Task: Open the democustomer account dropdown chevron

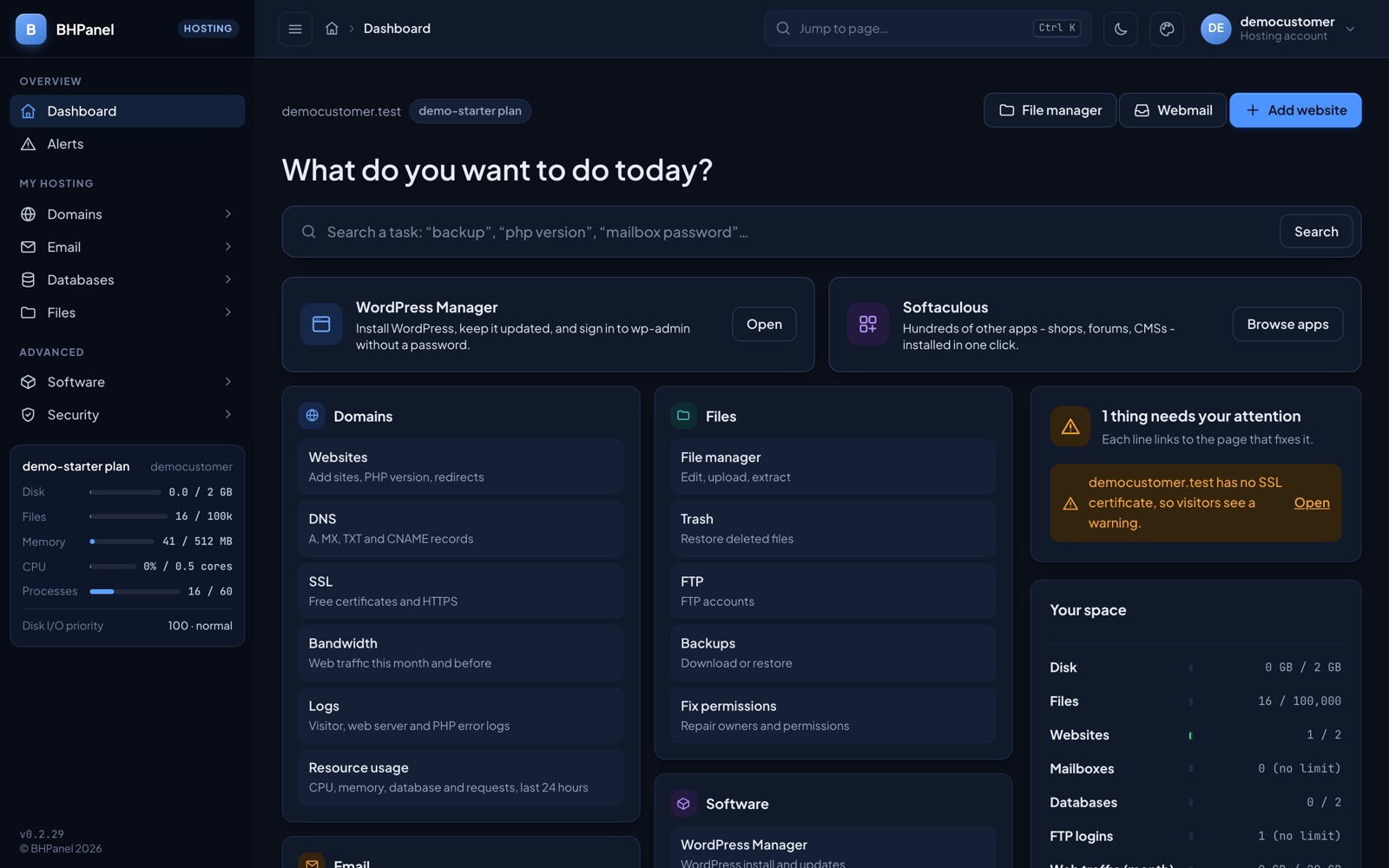Action: 1350,29
